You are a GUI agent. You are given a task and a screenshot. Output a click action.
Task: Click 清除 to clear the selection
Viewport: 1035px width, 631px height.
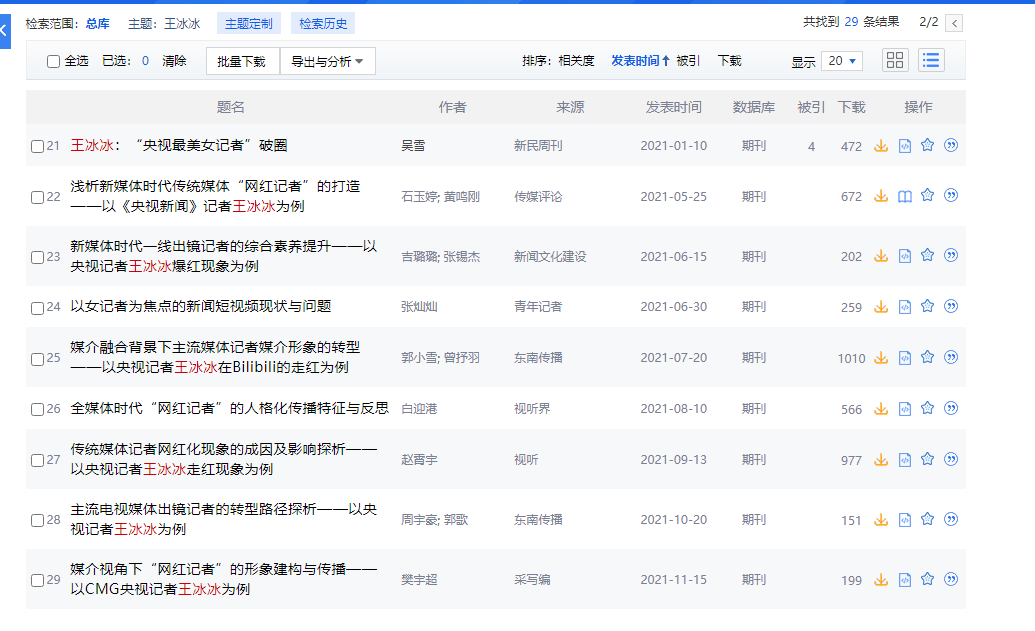(x=174, y=61)
